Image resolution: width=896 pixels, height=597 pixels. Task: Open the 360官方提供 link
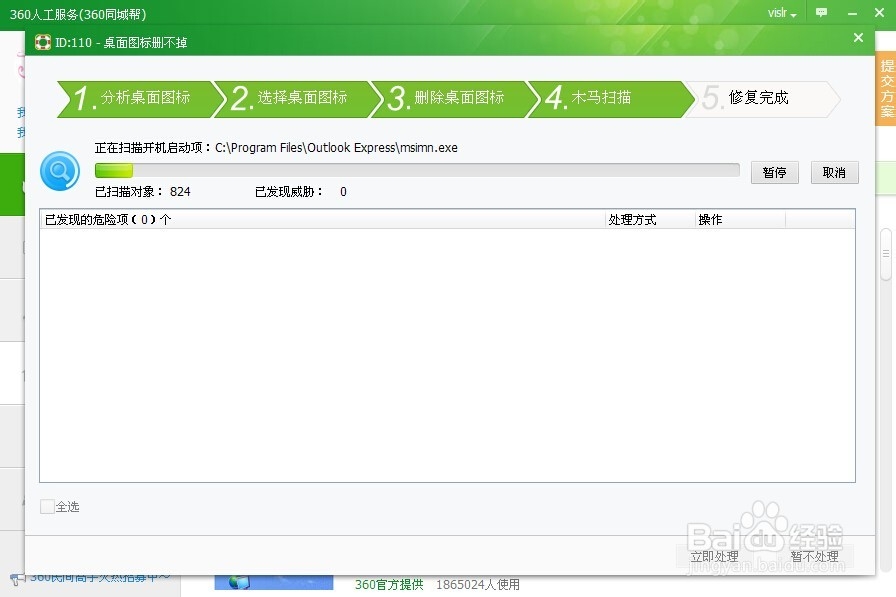388,585
